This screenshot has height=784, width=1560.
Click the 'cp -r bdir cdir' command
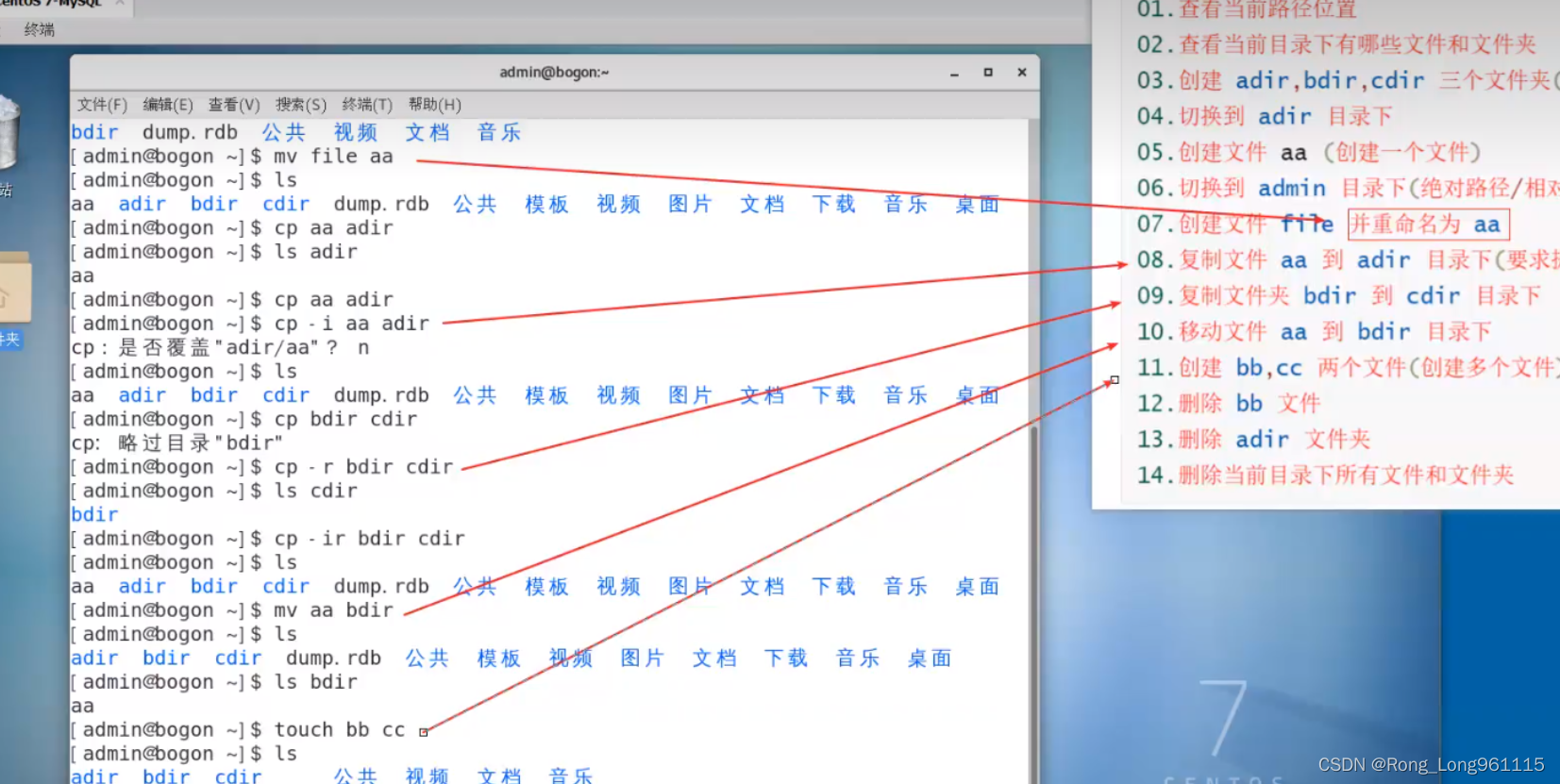363,467
